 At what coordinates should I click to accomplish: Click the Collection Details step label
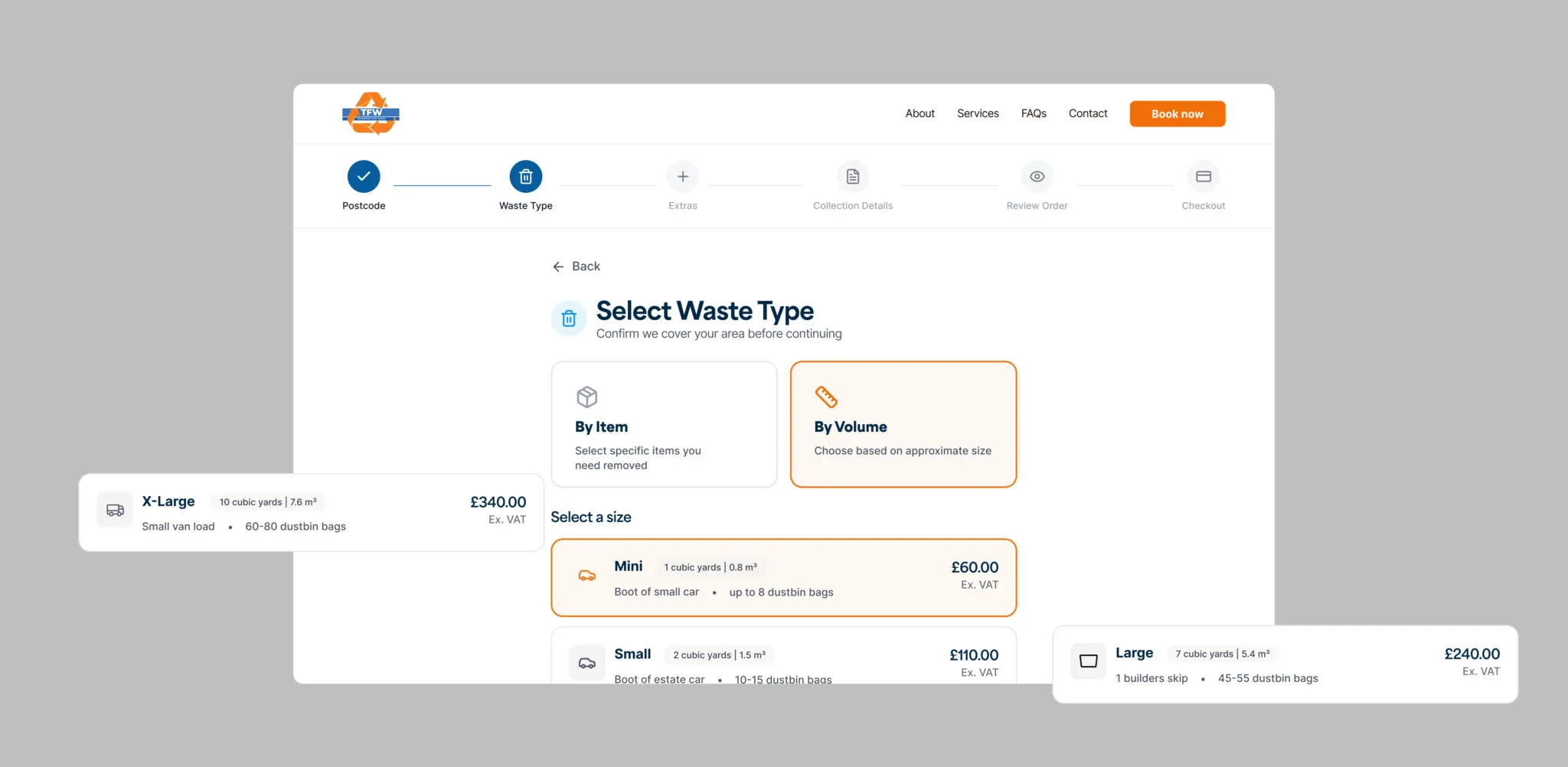tap(853, 206)
